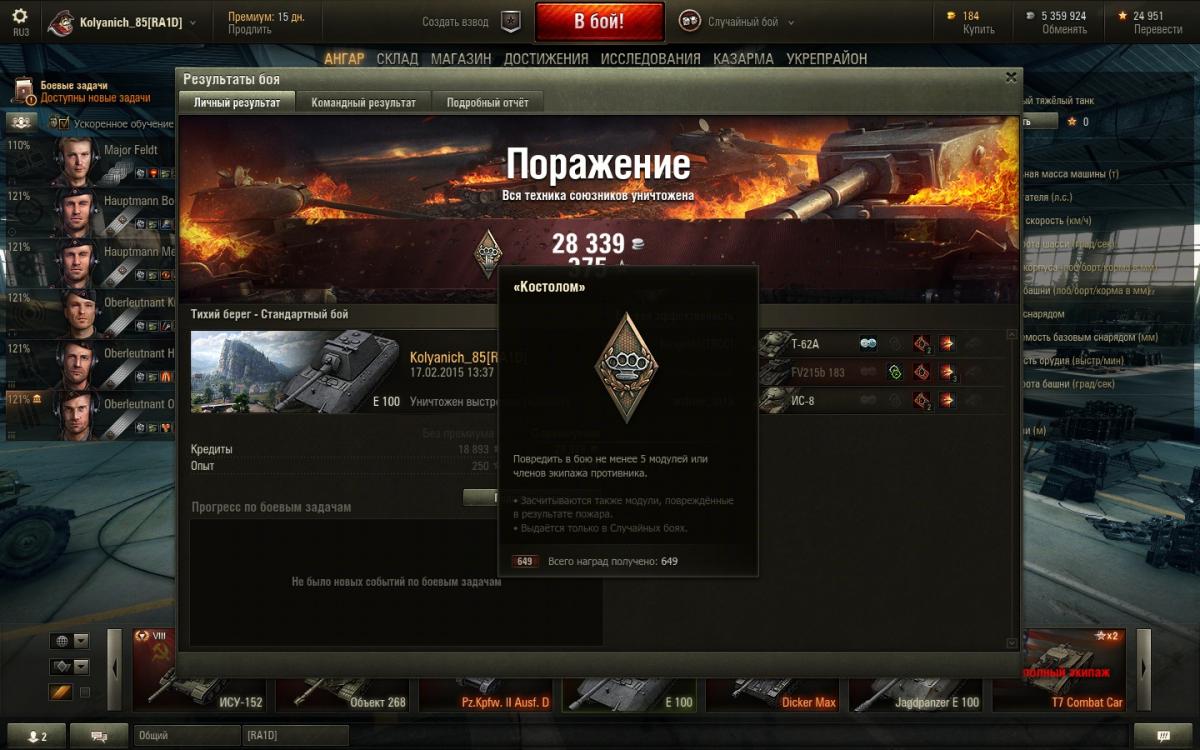Viewport: 1200px width, 750px height.
Task: Open the vehicle type filter dropdown
Action: (69, 666)
